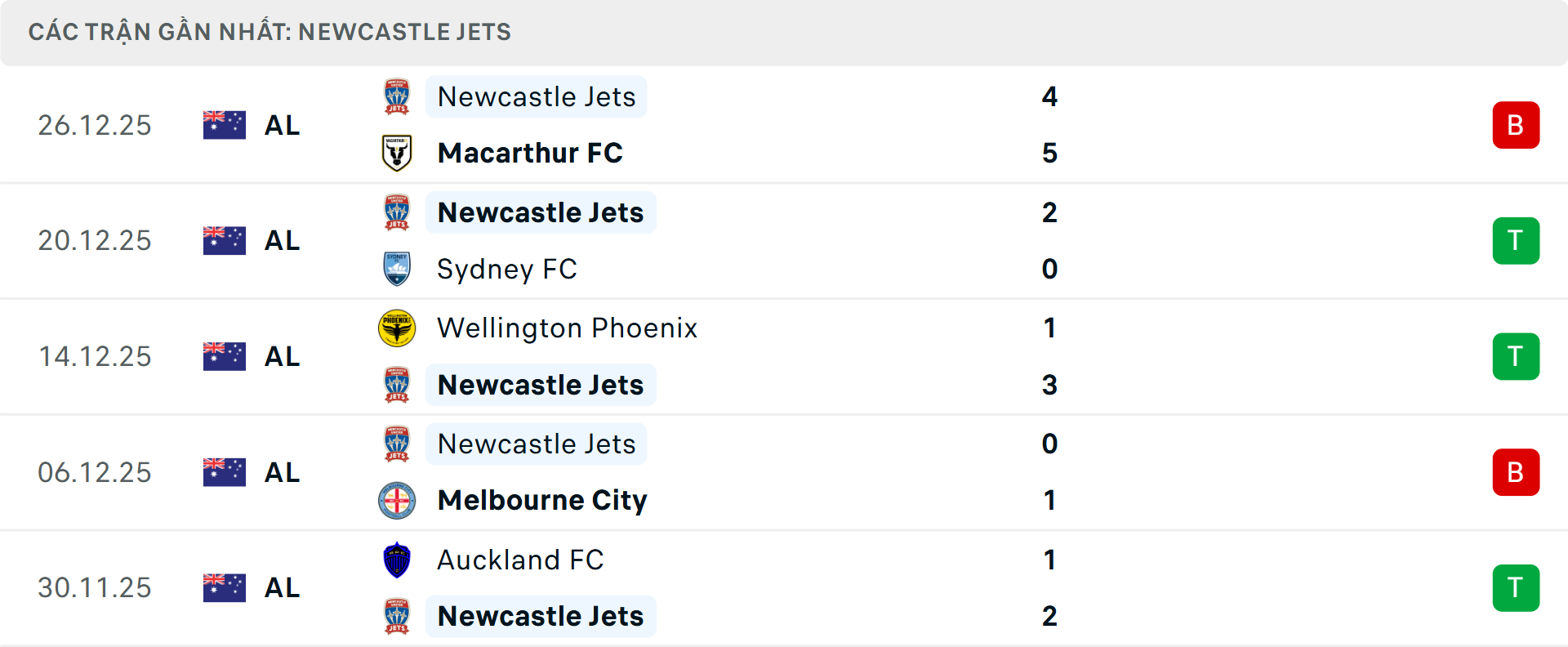This screenshot has width=1568, height=647.
Task: Select the Australian flag on the 30.11.25 row
Action: click(224, 587)
